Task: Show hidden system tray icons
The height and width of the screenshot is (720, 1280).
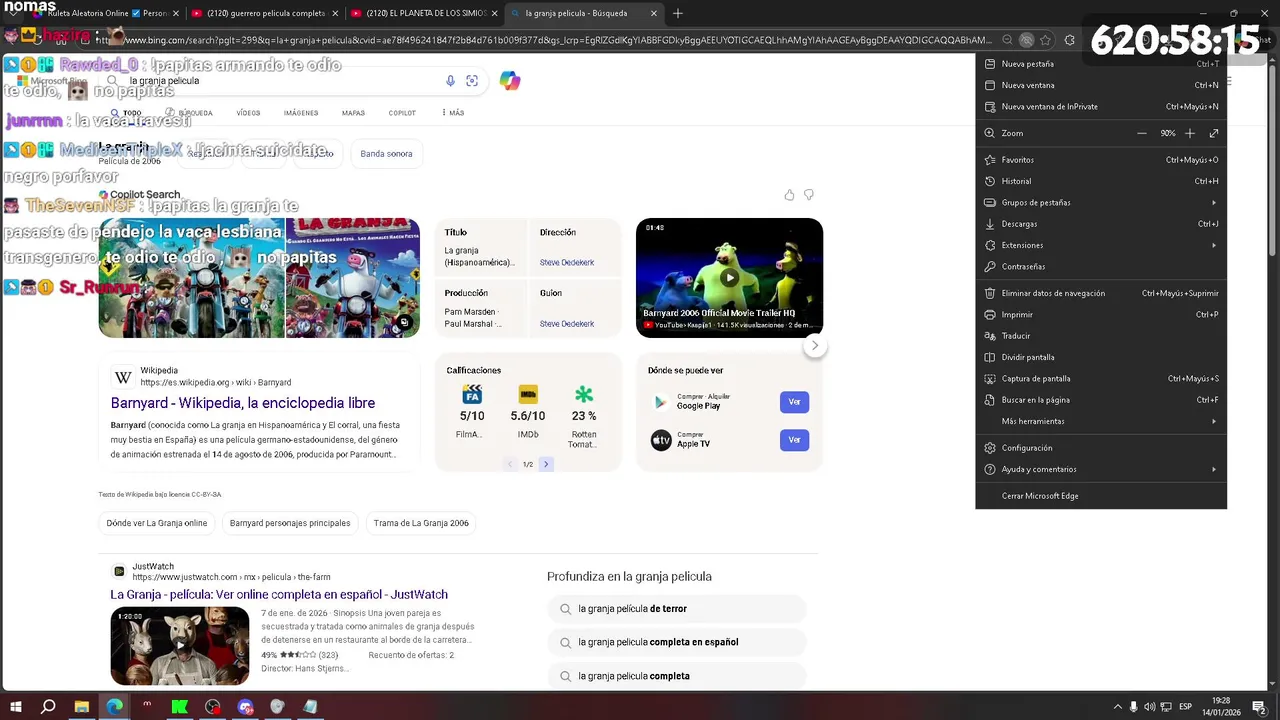Action: click(1118, 707)
